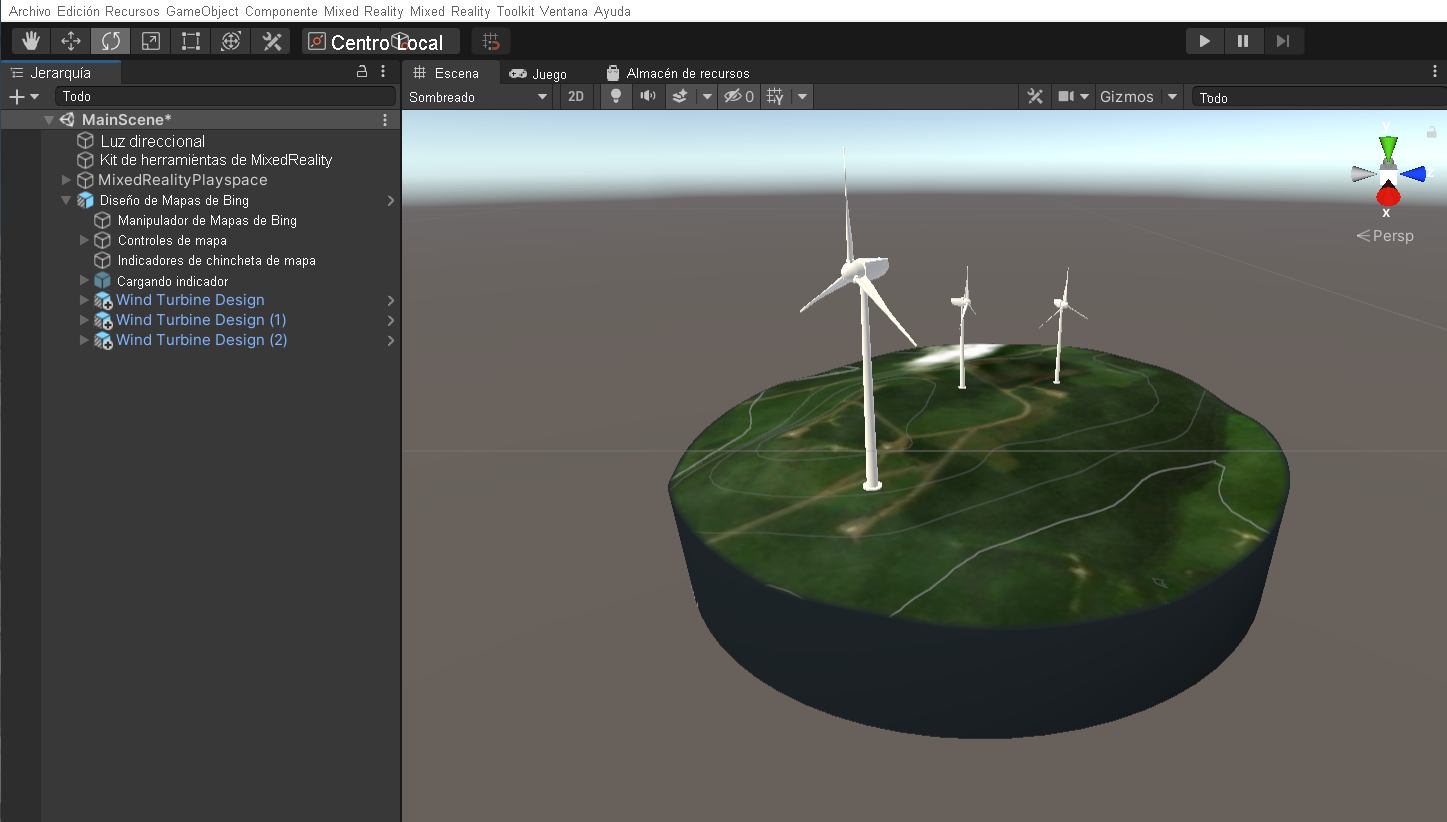Click blue Z axis on orientation gizmo

pyautogui.click(x=1413, y=174)
